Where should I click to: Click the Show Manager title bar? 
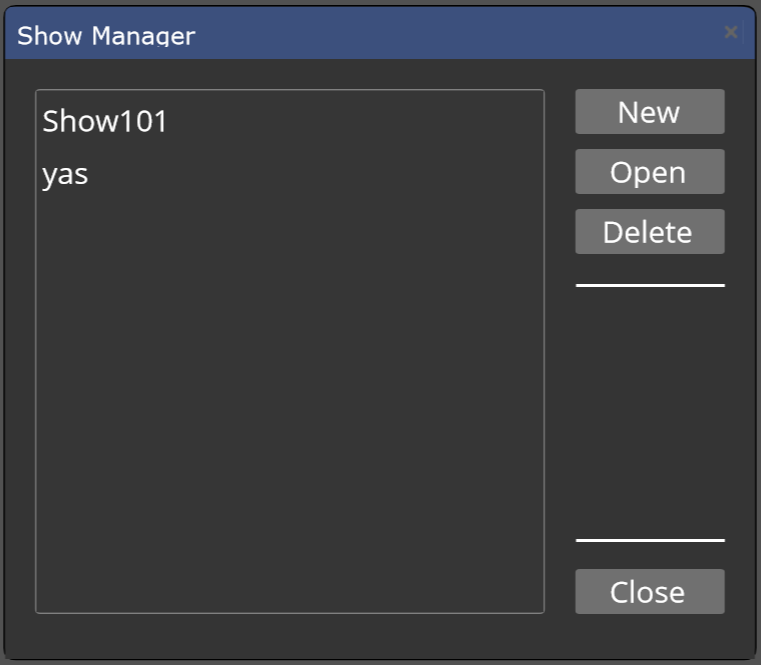coord(380,33)
